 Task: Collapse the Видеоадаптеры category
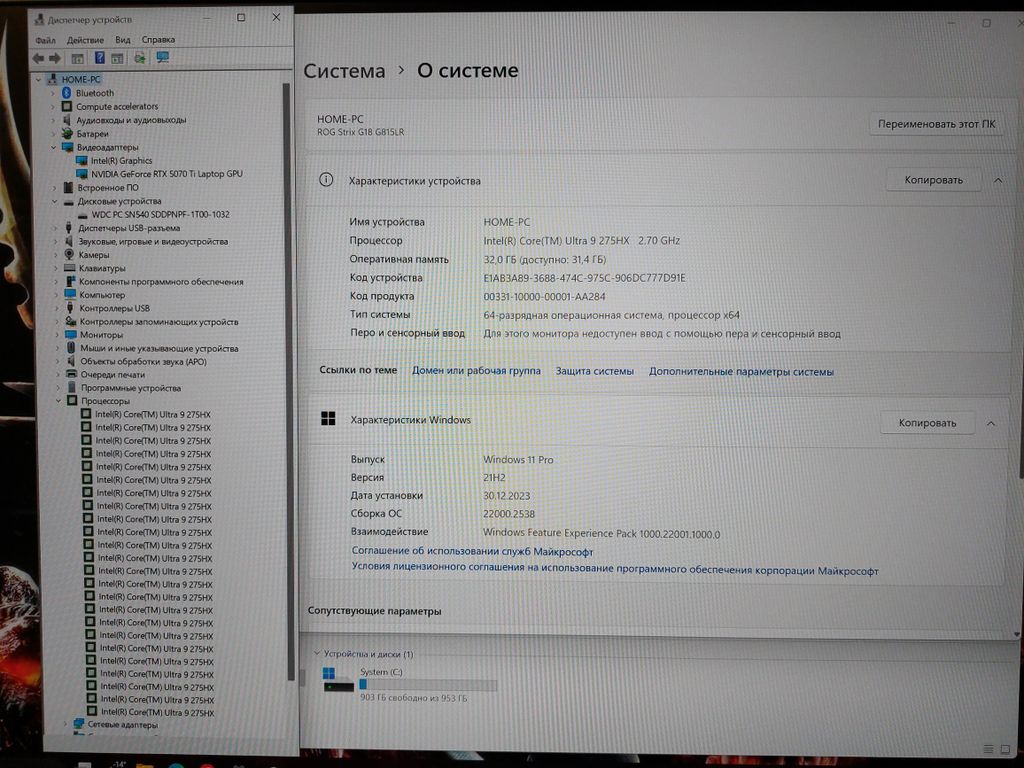54,147
